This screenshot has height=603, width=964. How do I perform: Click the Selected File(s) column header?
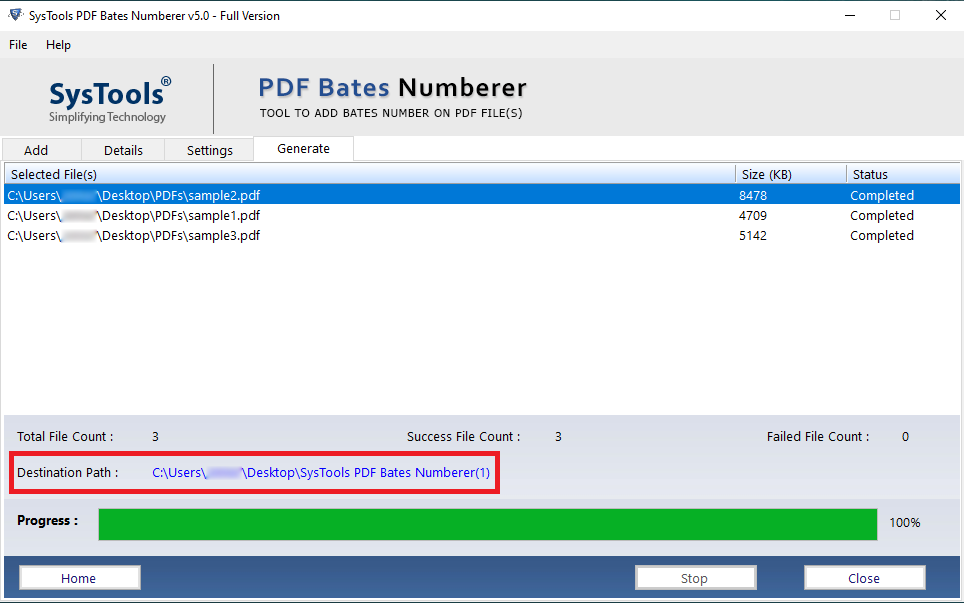[x=369, y=174]
